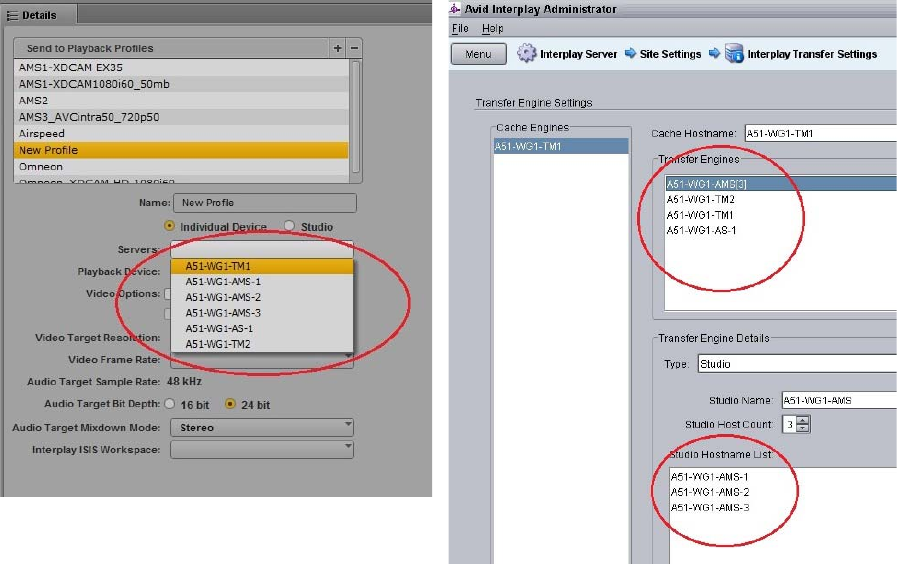Click the Details panel list icon
This screenshot has height=564, width=897.
coord(12,15)
